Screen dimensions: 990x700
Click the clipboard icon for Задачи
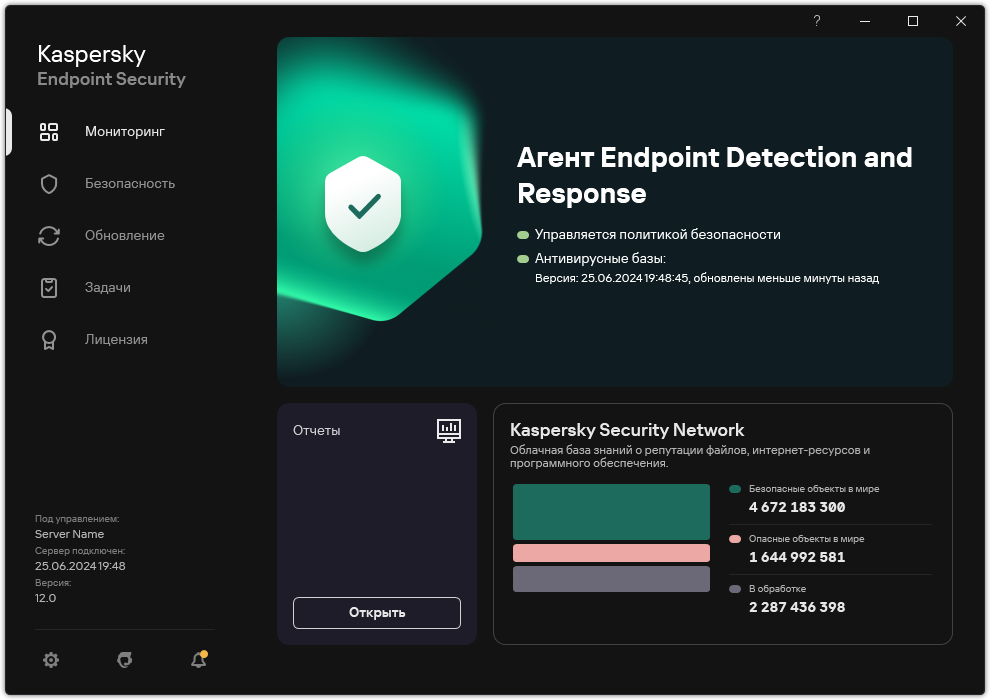pos(49,288)
